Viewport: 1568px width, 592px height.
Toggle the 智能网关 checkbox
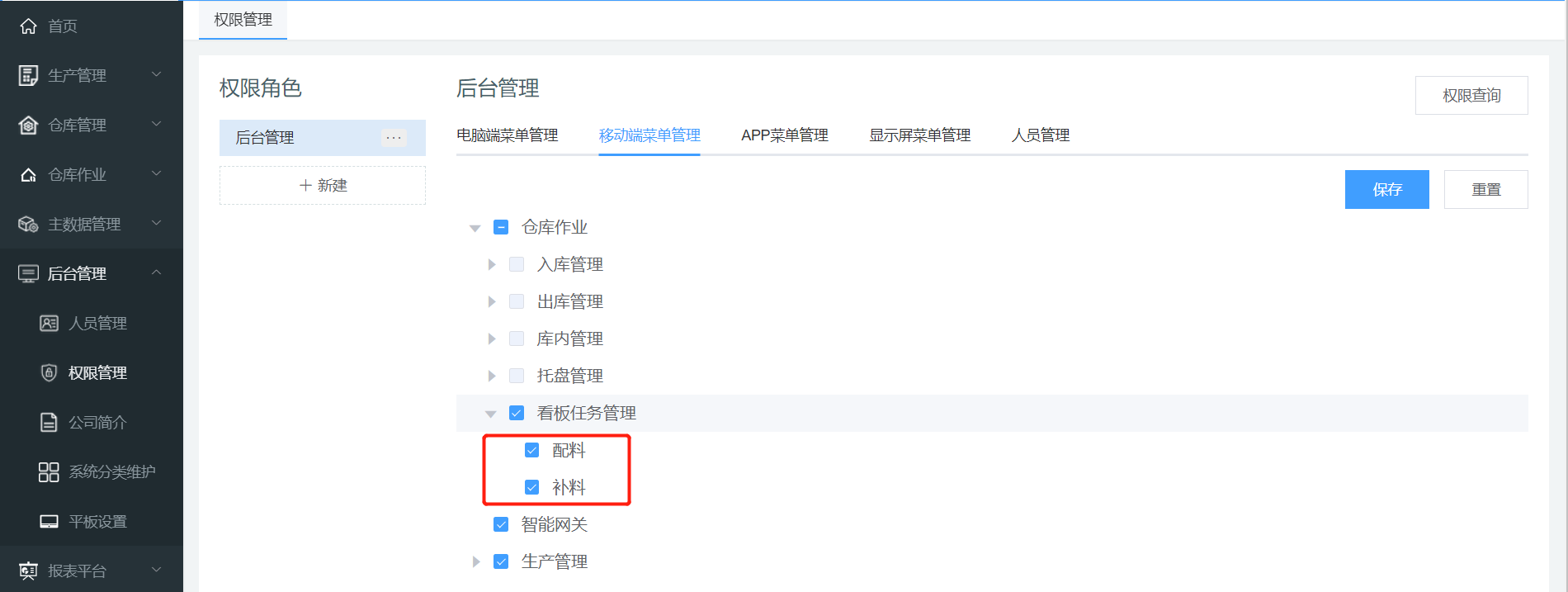click(x=501, y=524)
